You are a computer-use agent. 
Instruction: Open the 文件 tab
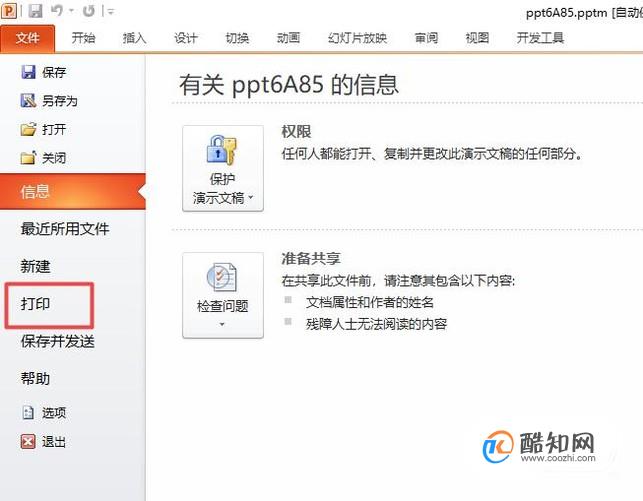(27, 39)
